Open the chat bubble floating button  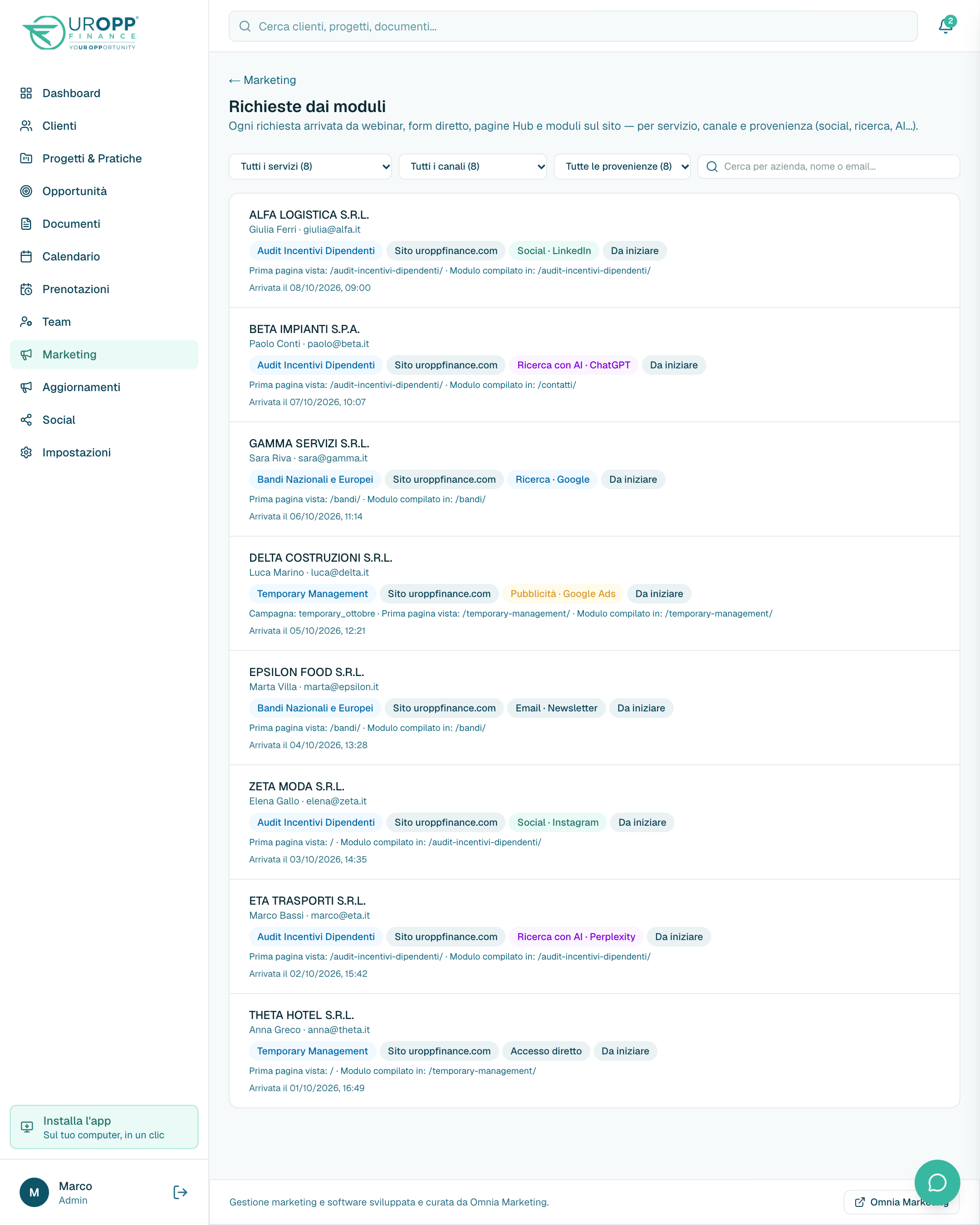937,1182
